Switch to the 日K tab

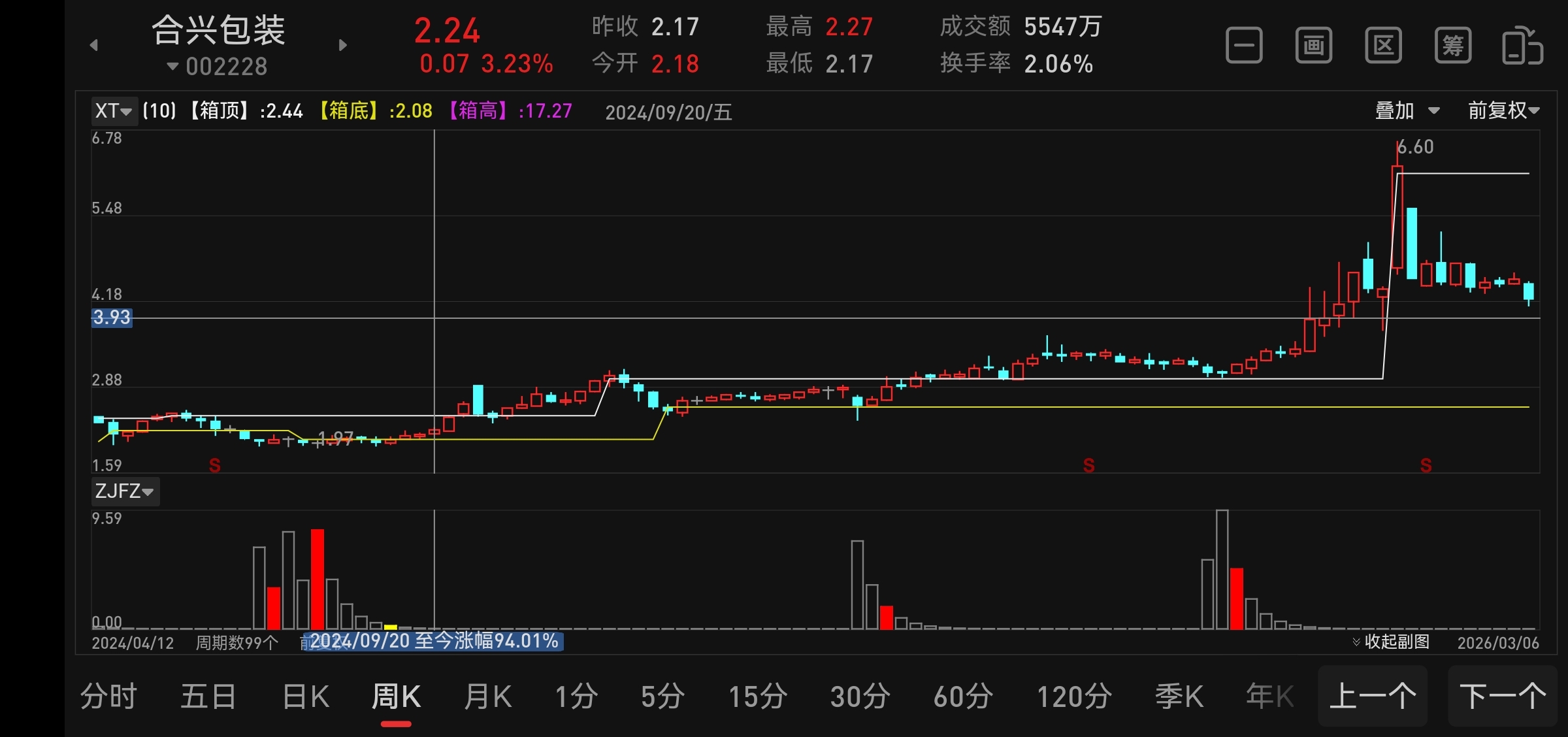pos(306,696)
